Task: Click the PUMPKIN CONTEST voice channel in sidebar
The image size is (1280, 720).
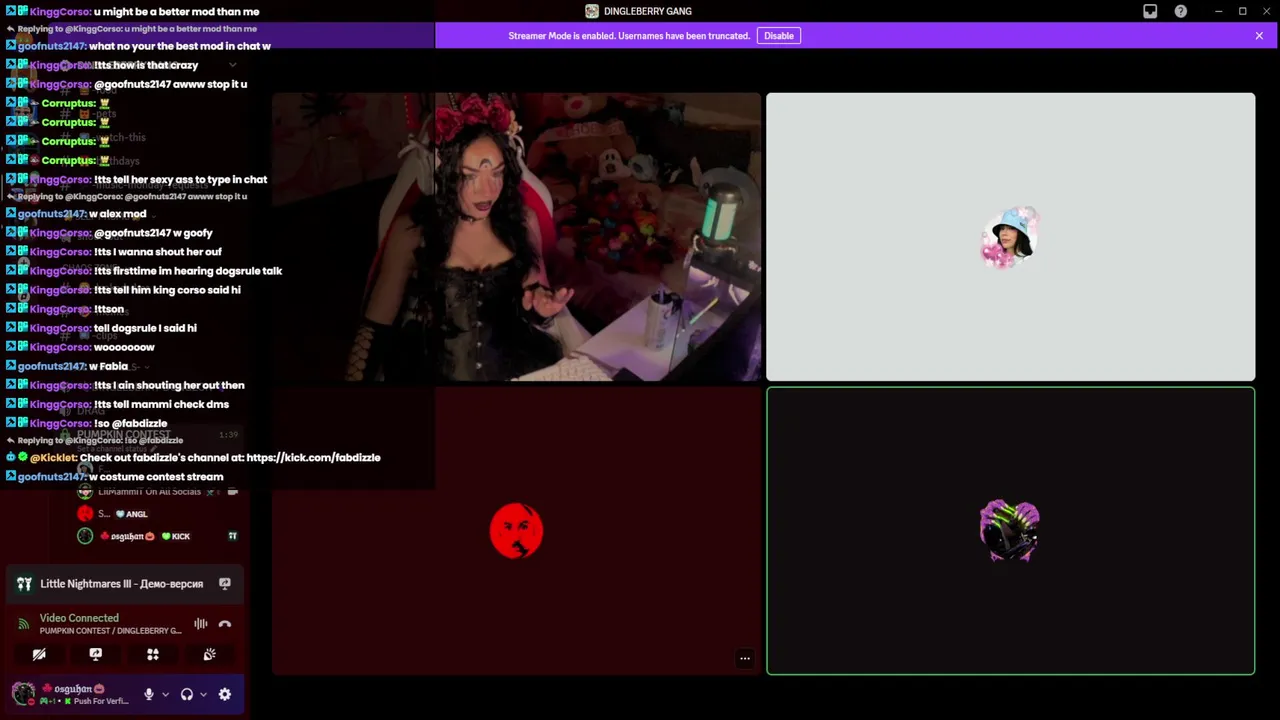Action: 124,435
